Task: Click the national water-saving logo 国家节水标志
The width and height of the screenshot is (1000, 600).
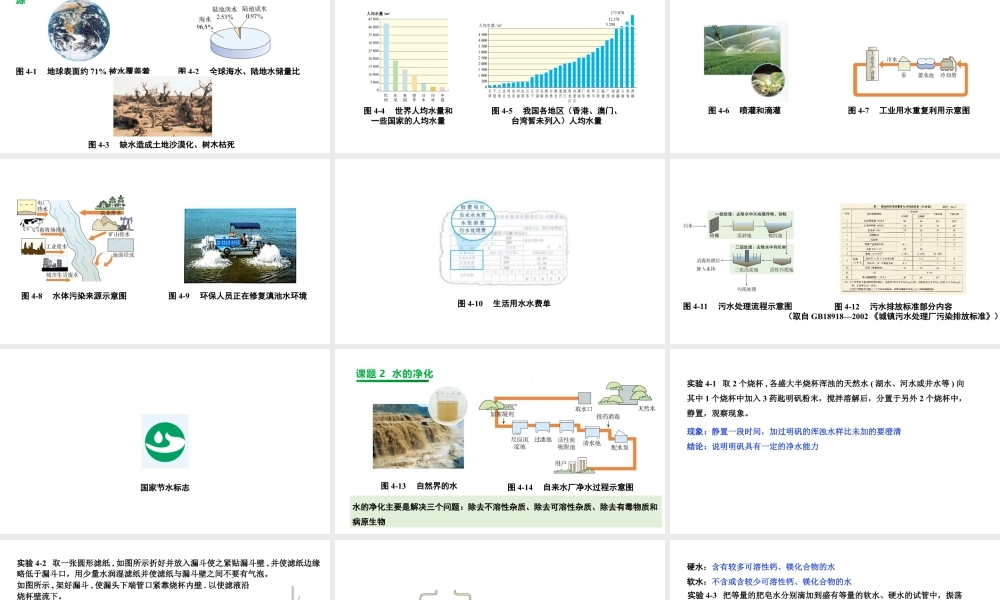Action: [x=167, y=443]
